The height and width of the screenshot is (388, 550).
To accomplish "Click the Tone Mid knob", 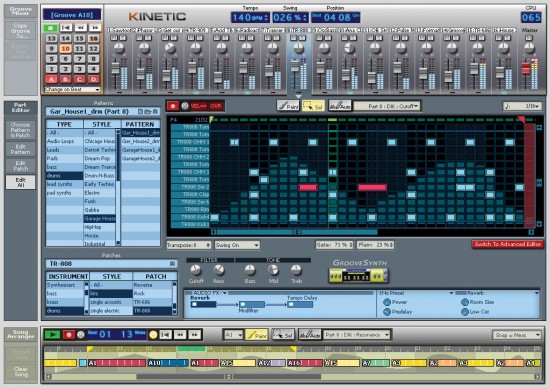I will point(273,270).
